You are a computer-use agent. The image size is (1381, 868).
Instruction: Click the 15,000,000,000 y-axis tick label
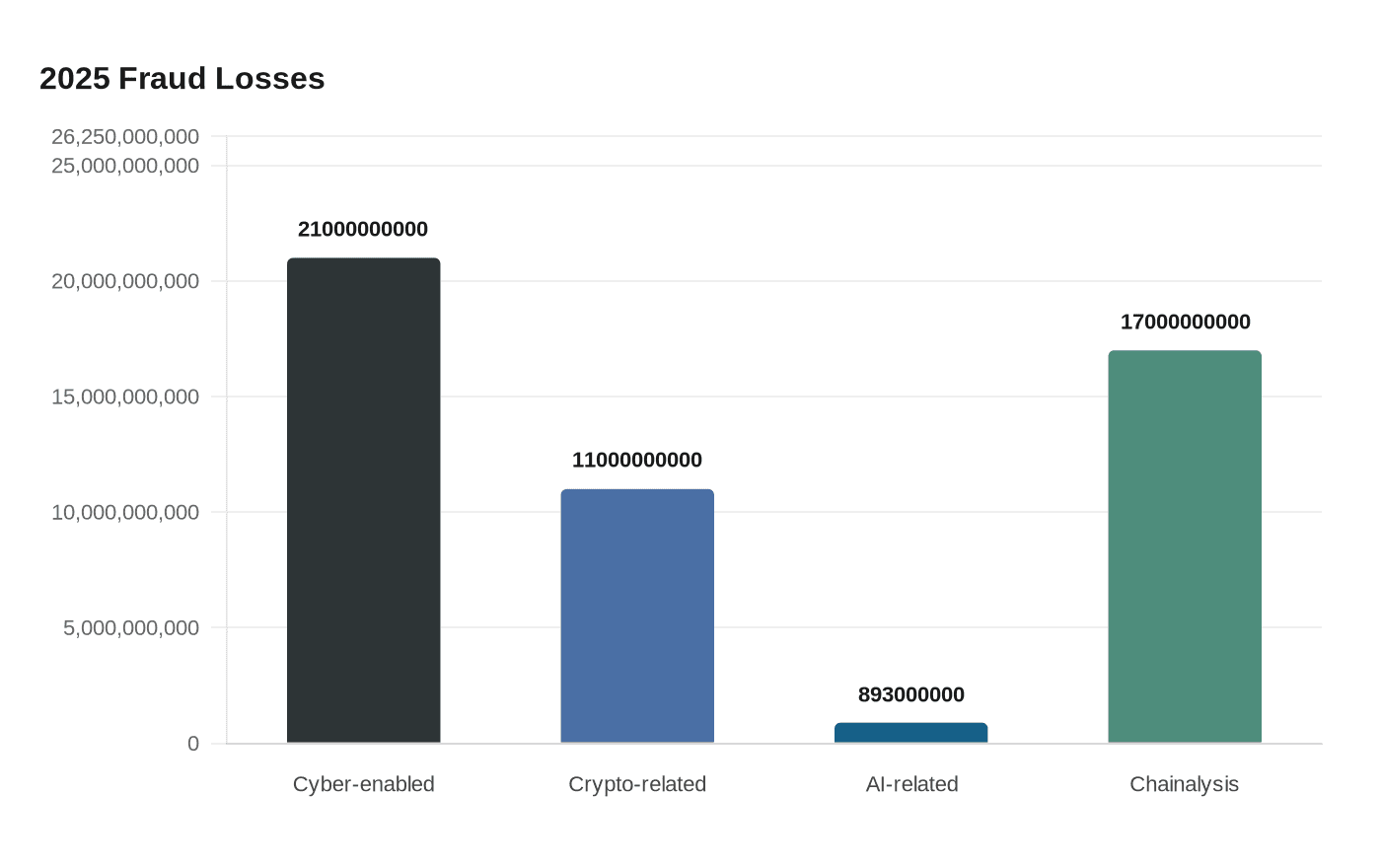[125, 397]
